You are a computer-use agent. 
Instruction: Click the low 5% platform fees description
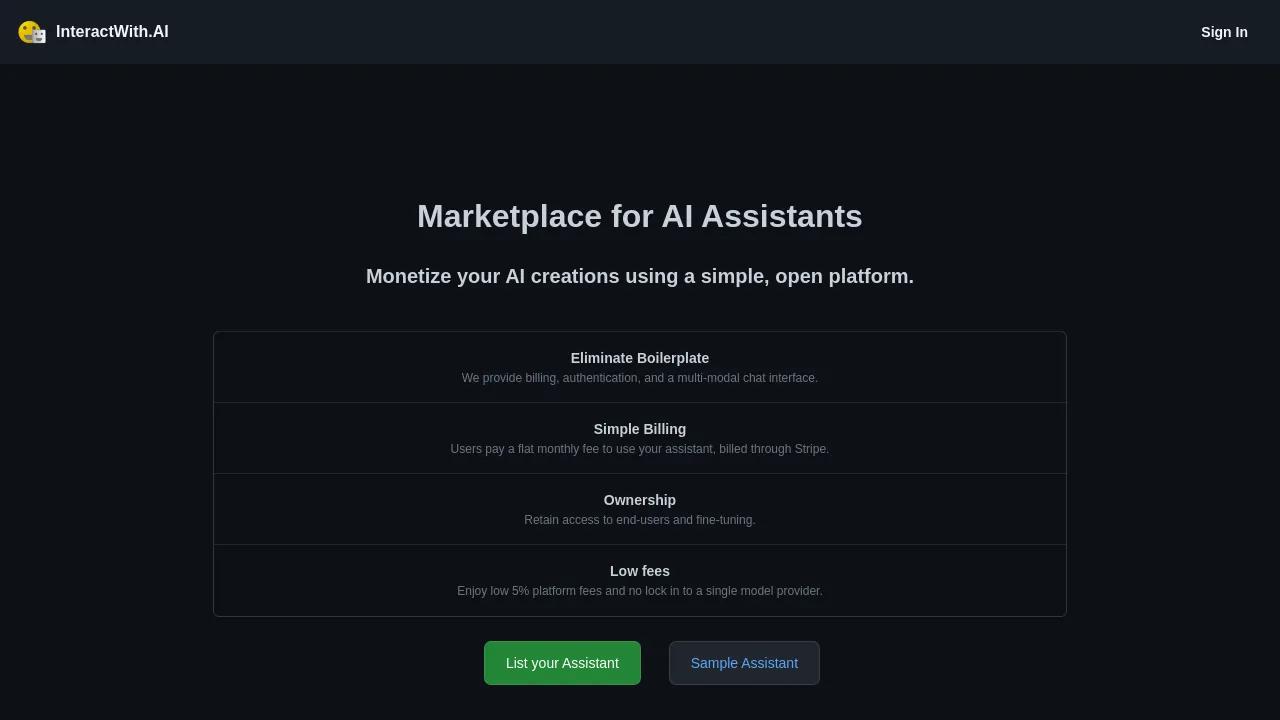click(x=640, y=591)
